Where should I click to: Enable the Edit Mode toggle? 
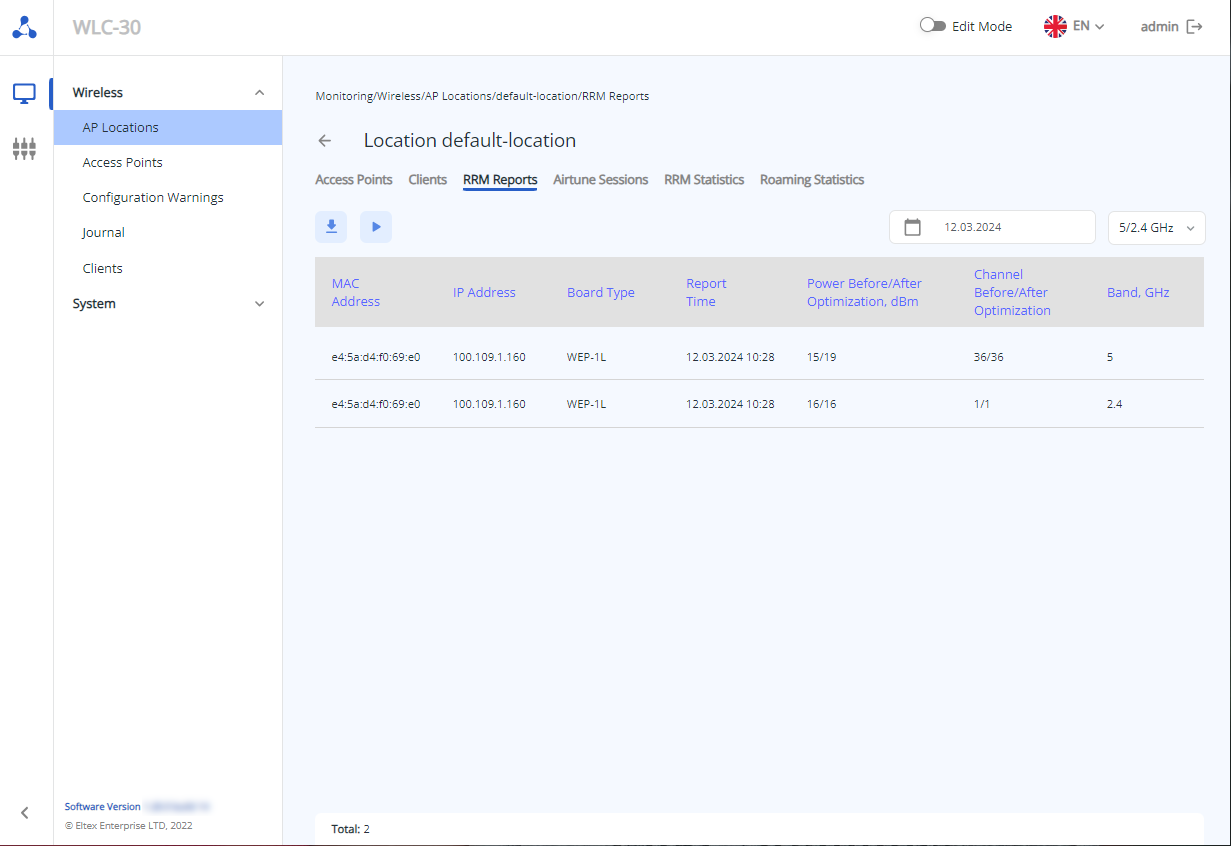[x=932, y=27]
